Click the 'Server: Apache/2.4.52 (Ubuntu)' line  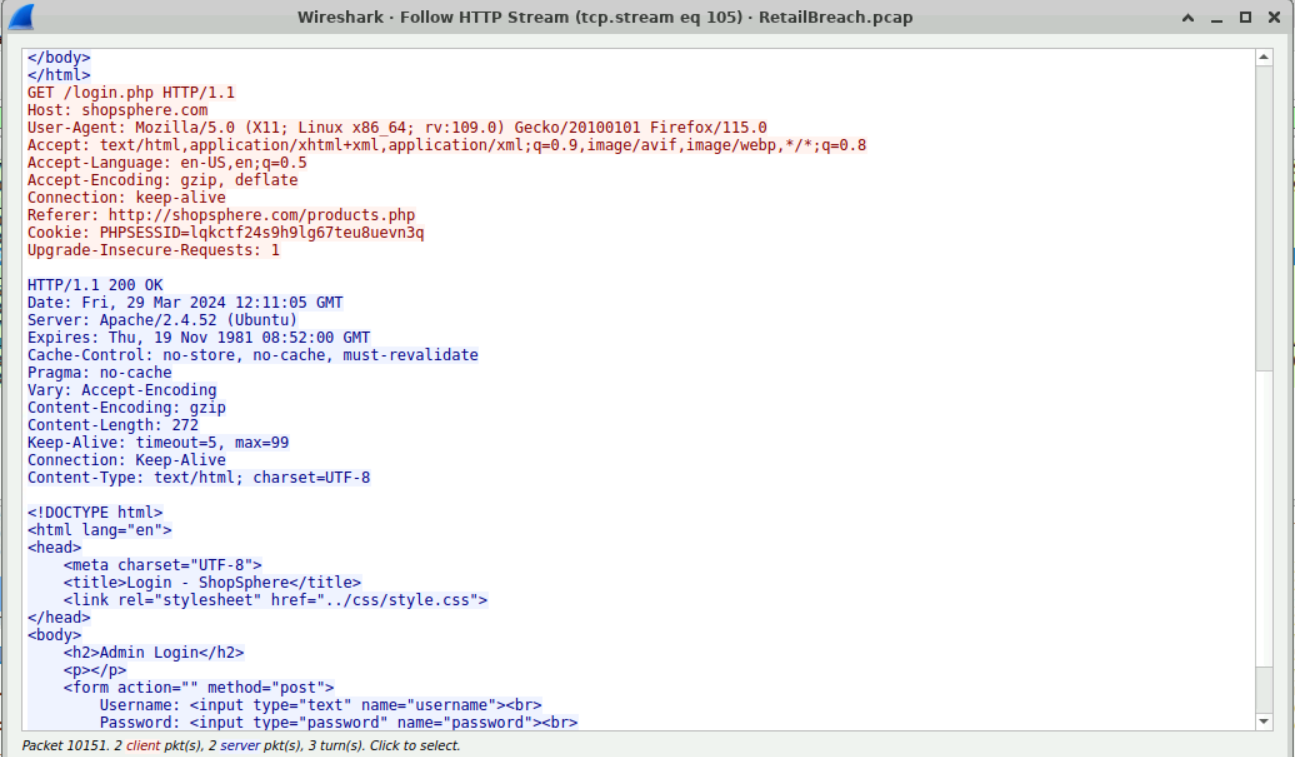162,320
